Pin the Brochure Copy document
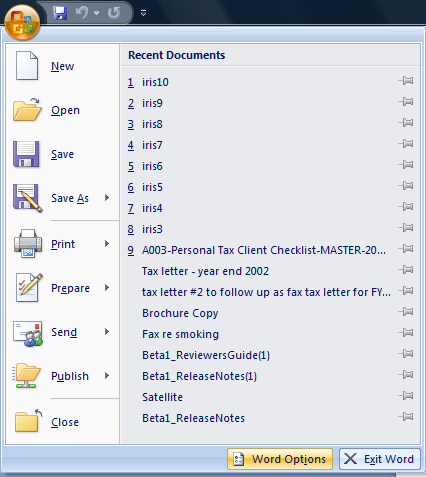426x477 pixels. [406, 312]
